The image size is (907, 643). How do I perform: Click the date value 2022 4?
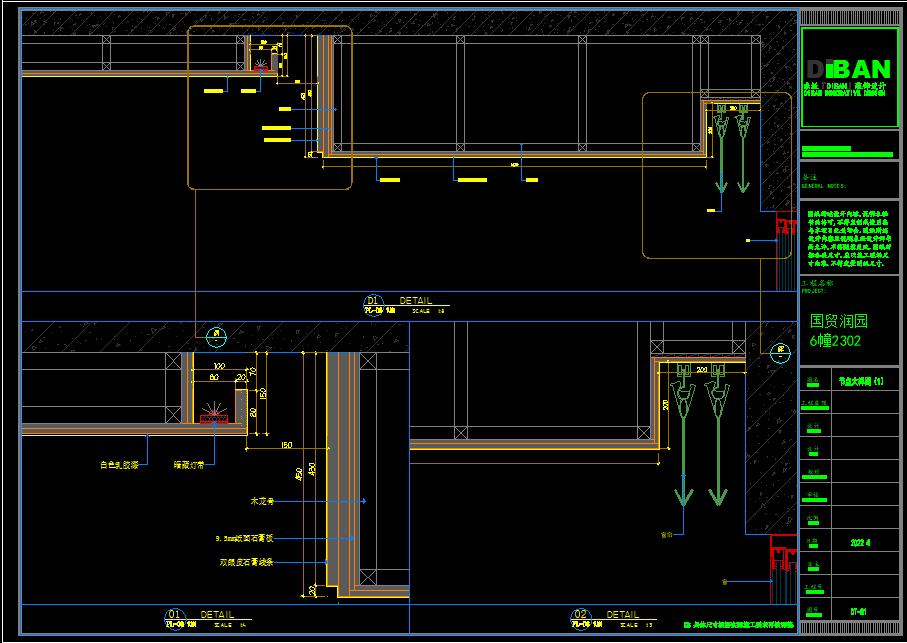(861, 543)
